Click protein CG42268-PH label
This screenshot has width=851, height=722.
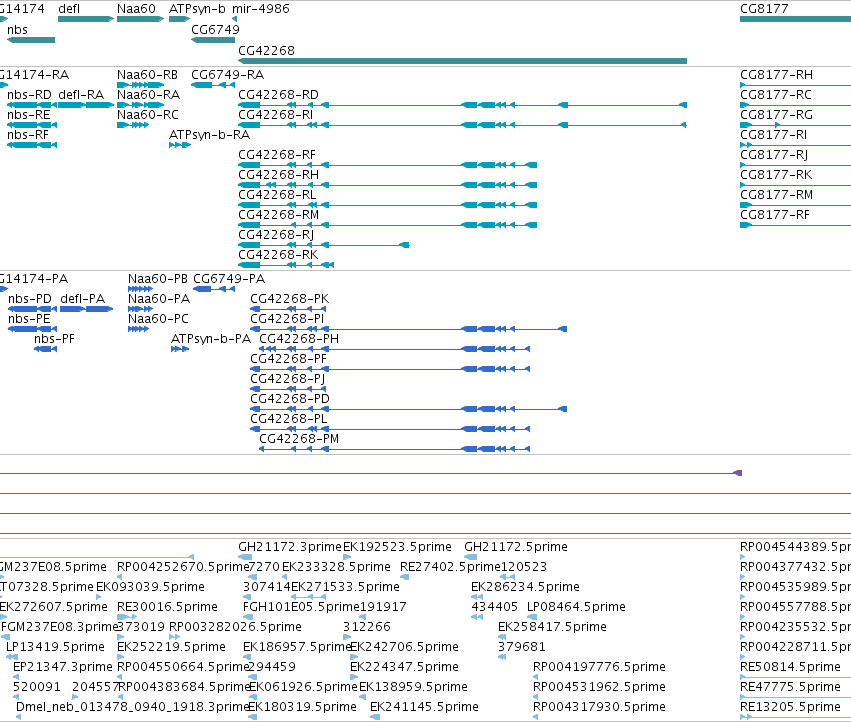coord(299,339)
